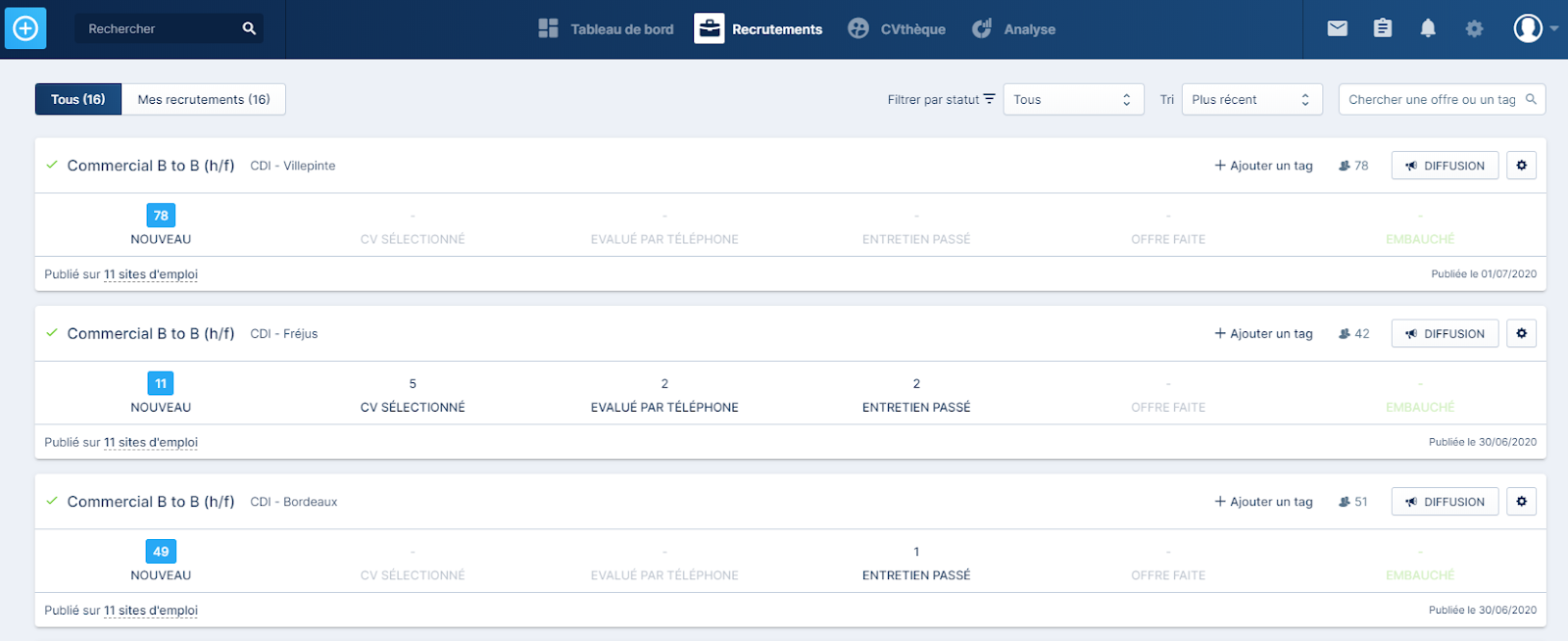Select the Tous (16) tab
The height and width of the screenshot is (641, 1568).
pos(78,99)
